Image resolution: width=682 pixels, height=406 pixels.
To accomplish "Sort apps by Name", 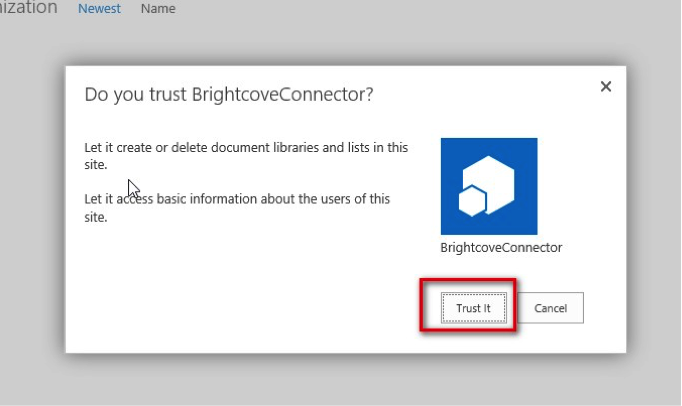I will coord(158,9).
